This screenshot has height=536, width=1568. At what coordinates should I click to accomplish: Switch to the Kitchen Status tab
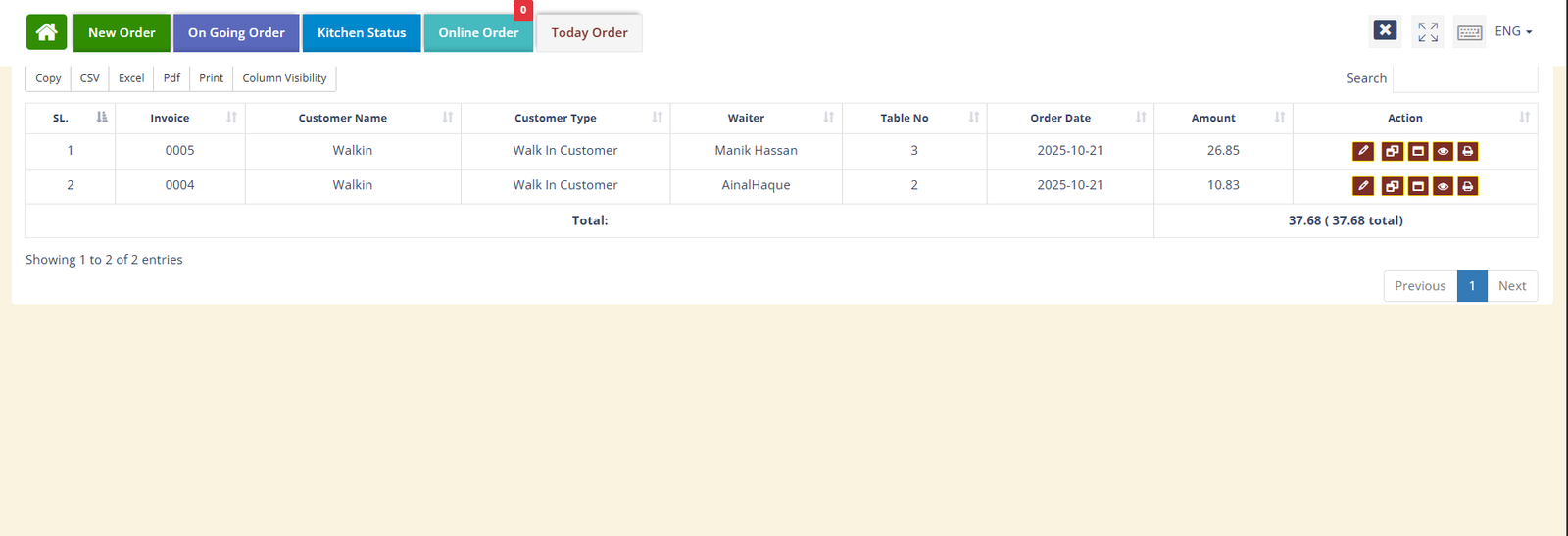tap(362, 33)
